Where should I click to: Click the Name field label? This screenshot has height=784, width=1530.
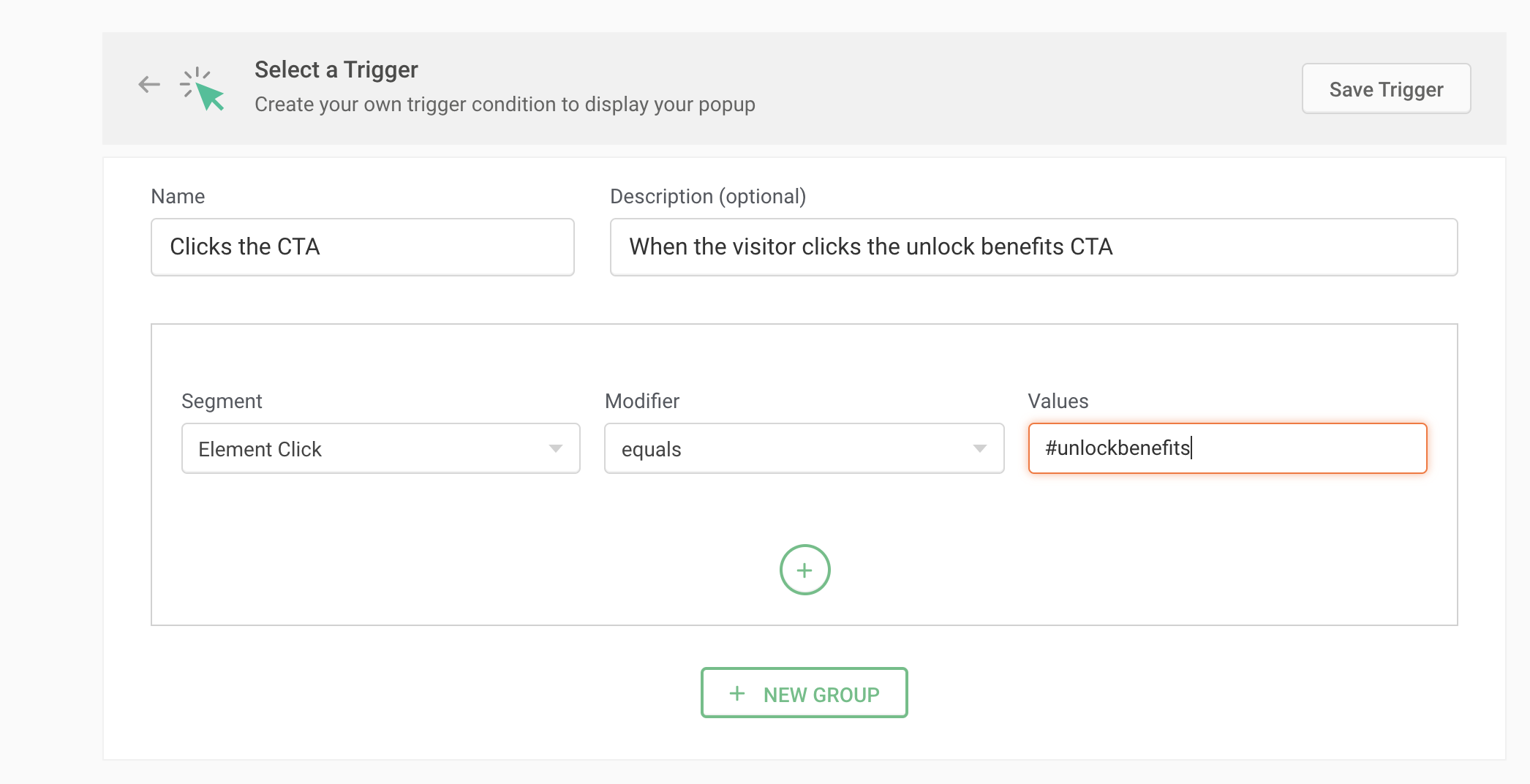point(178,196)
